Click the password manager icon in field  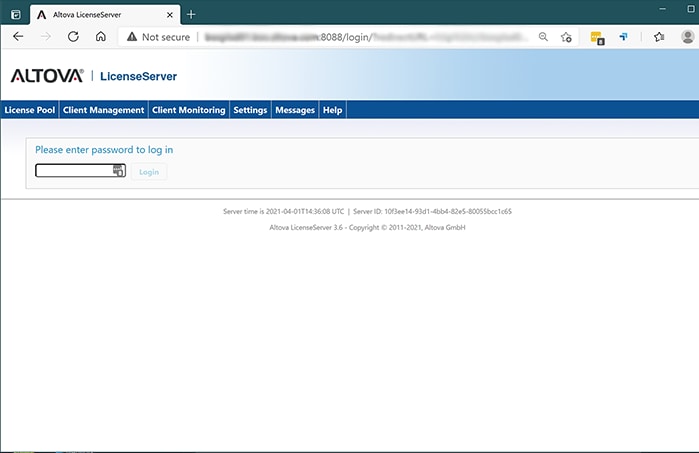[x=118, y=171]
